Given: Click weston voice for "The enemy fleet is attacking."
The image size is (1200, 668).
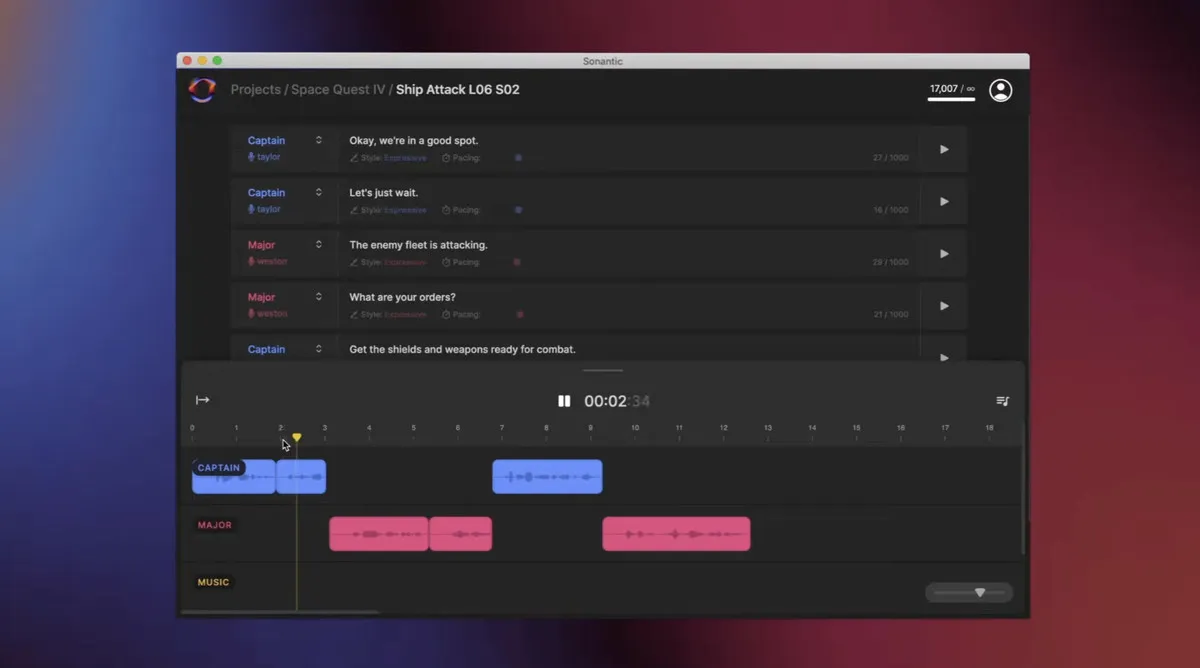Looking at the screenshot, I should click(x=267, y=262).
